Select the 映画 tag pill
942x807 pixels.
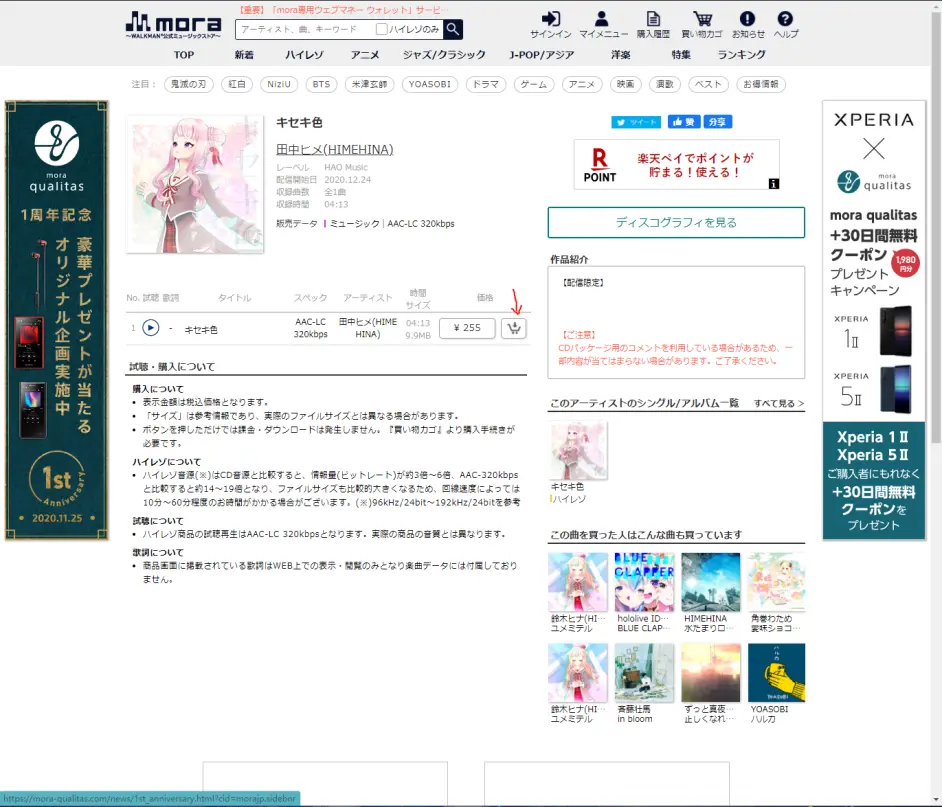tap(625, 84)
